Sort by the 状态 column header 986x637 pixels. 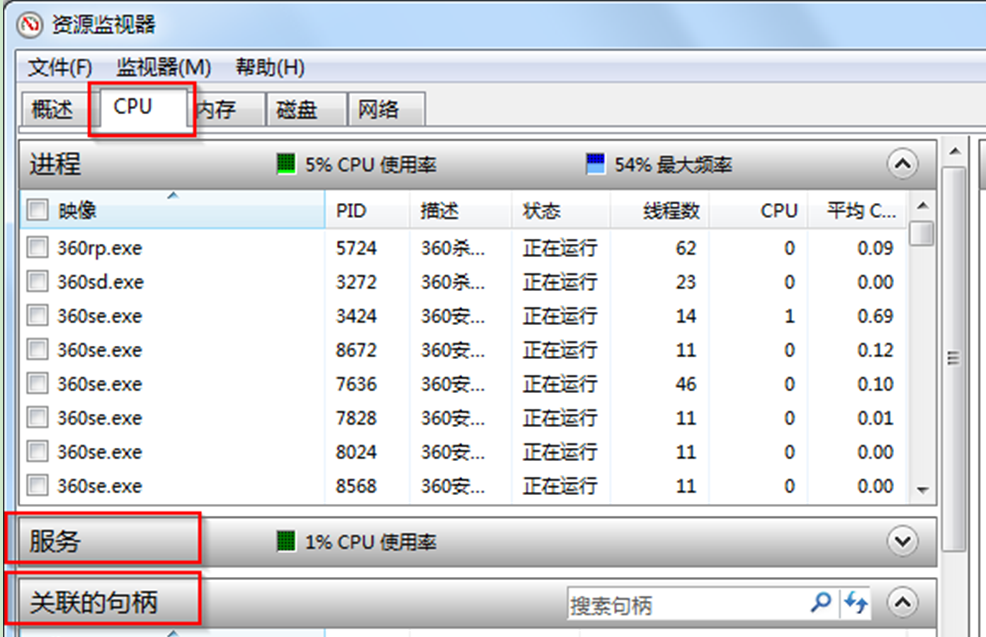coord(561,210)
